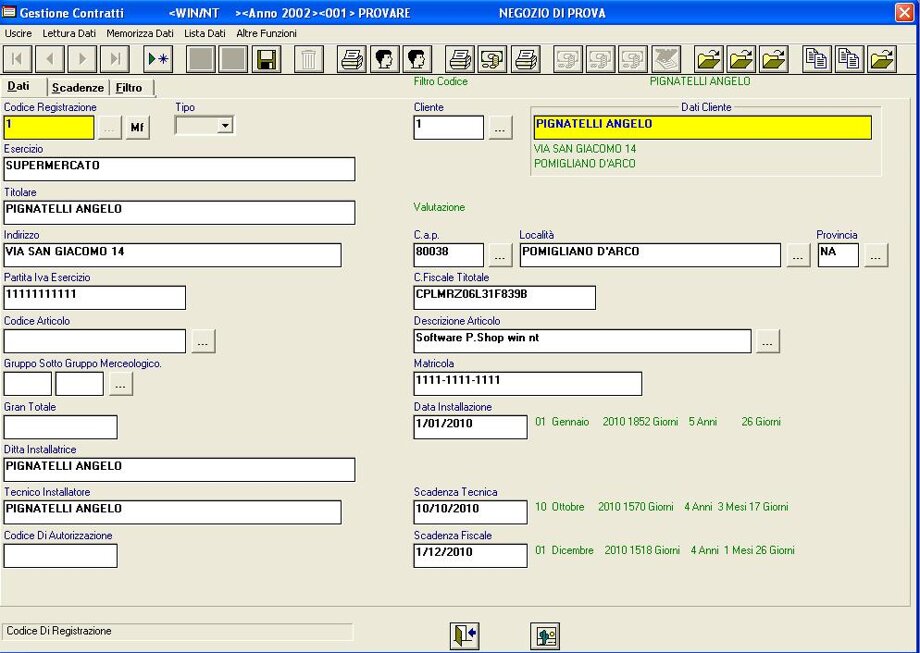Click the trash bin delete icon

pyautogui.click(x=308, y=59)
